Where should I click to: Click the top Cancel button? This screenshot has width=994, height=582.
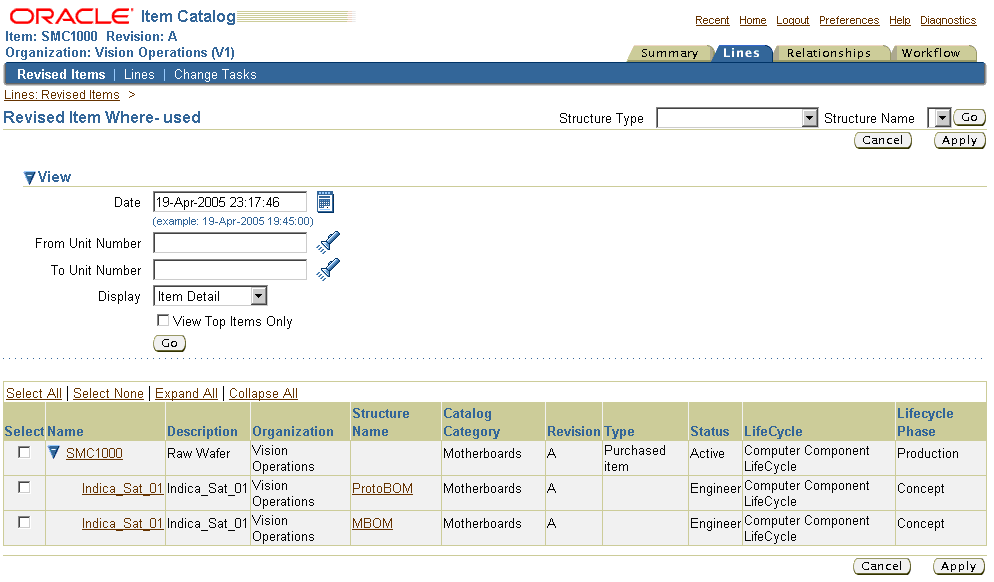click(x=882, y=140)
